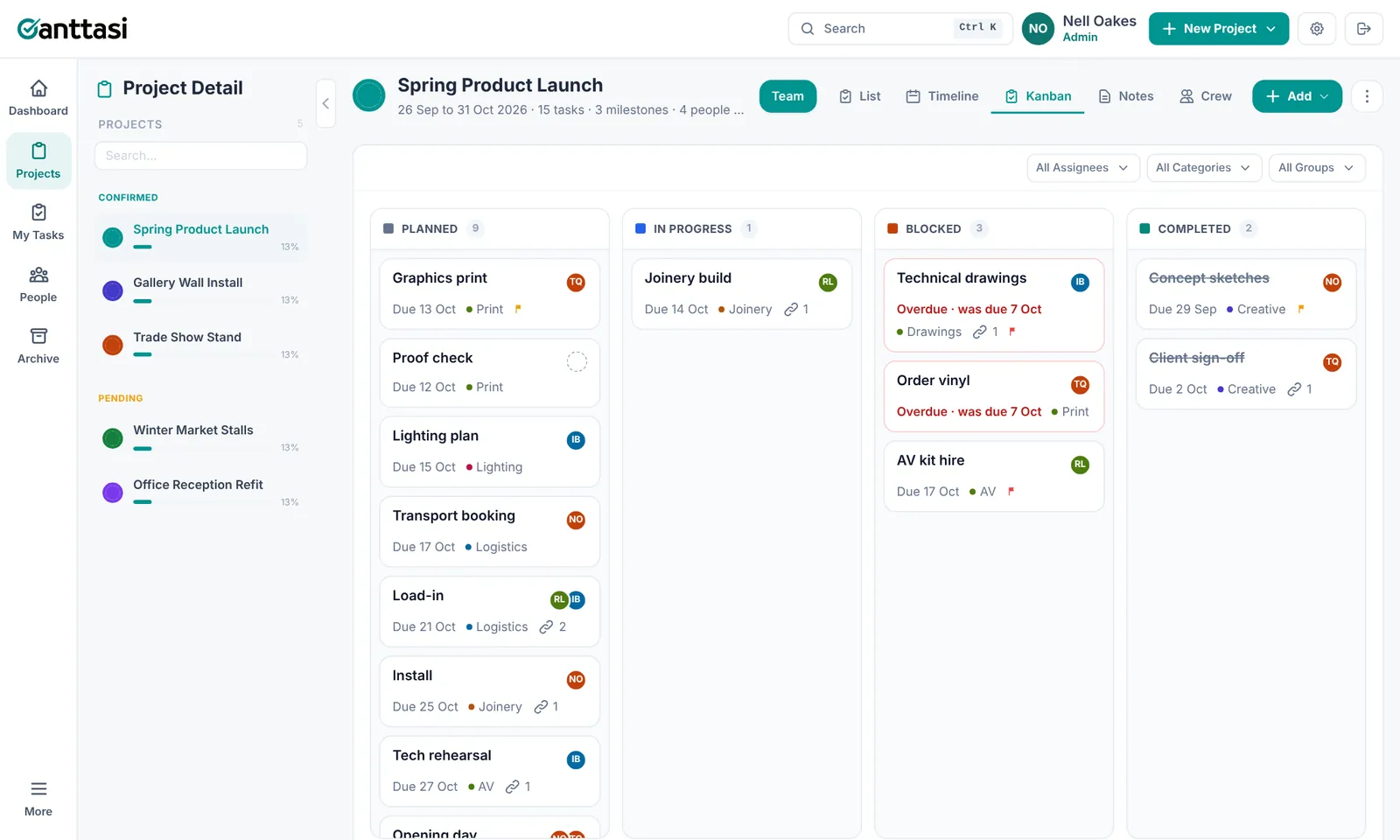Viewport: 1400px width, 840px height.
Task: Click the TQ avatar on Order vinyl
Action: pyautogui.click(x=1080, y=384)
